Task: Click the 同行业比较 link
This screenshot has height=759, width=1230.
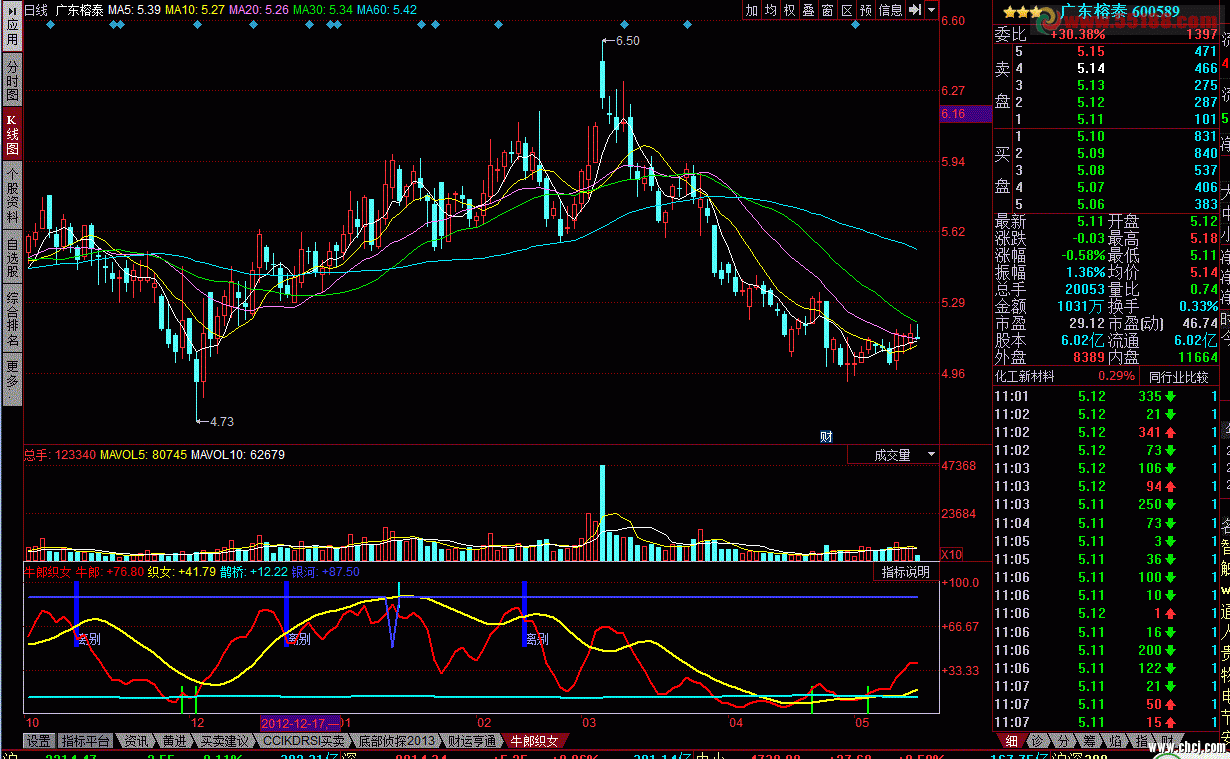Action: coord(1178,377)
